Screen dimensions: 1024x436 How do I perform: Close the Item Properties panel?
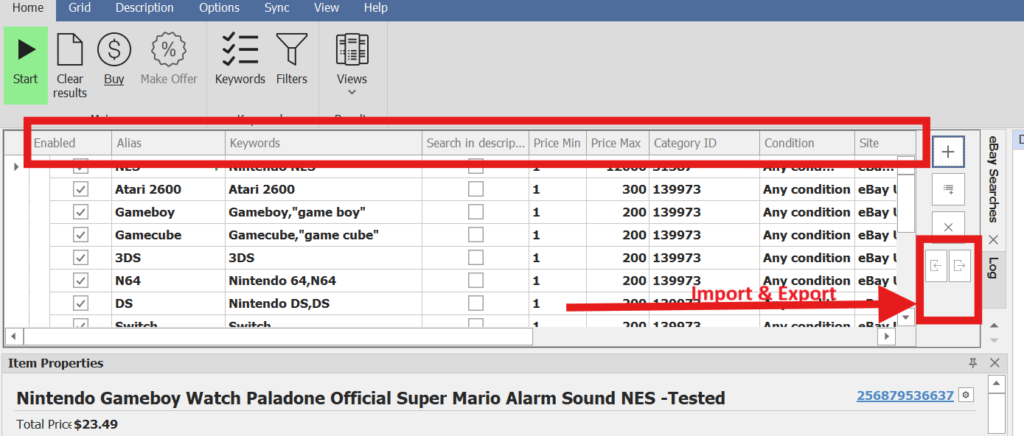[995, 363]
